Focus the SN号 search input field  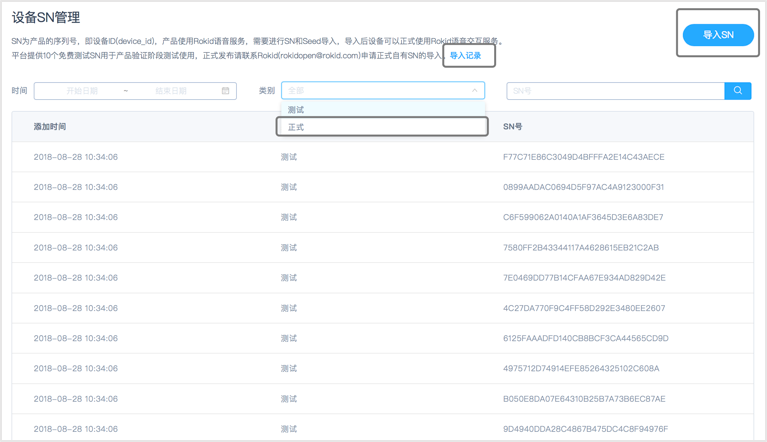click(615, 90)
